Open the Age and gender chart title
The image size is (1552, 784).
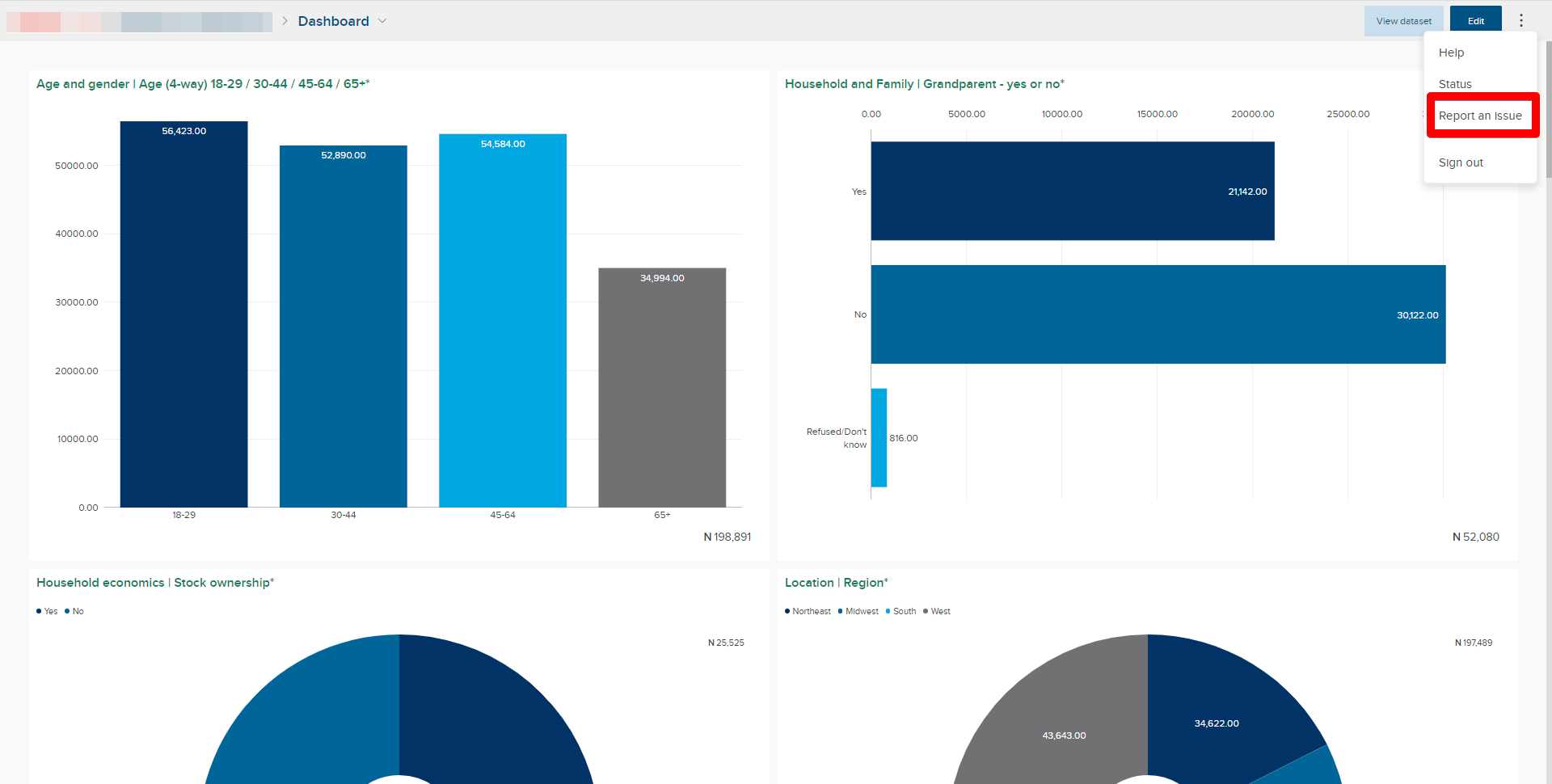203,84
